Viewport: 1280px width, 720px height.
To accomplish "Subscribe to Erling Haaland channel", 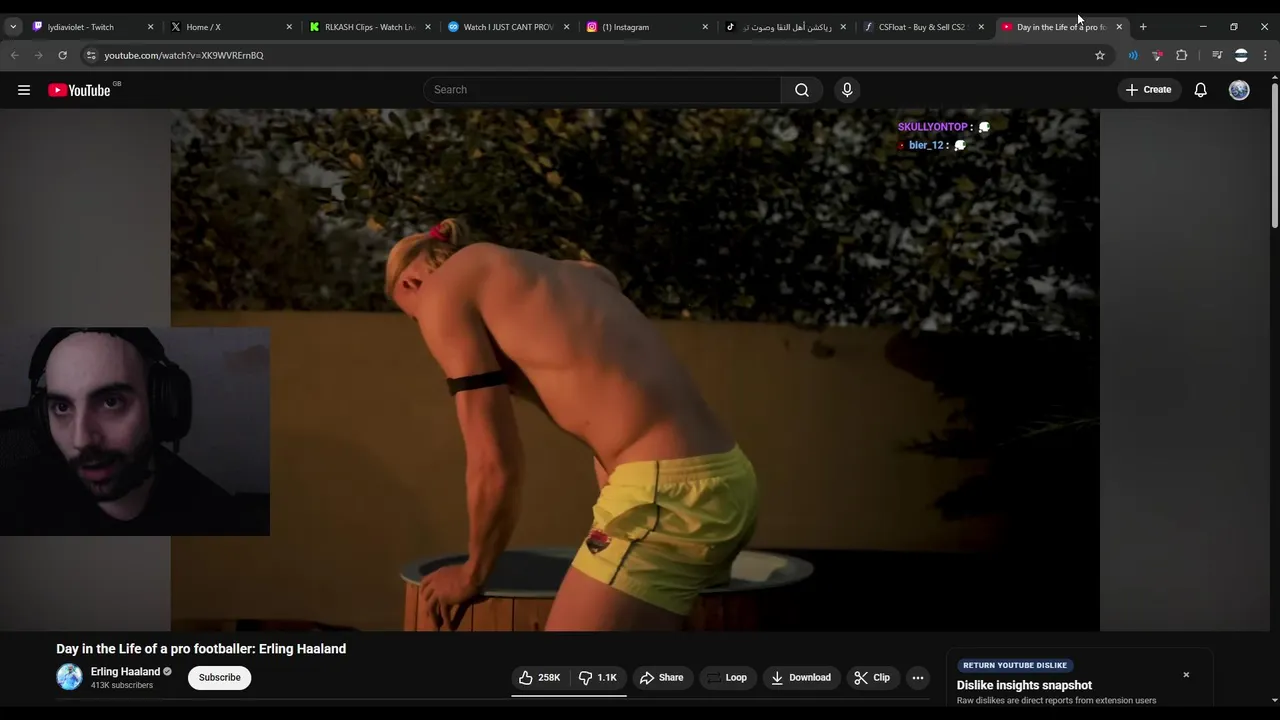I will coord(219,678).
